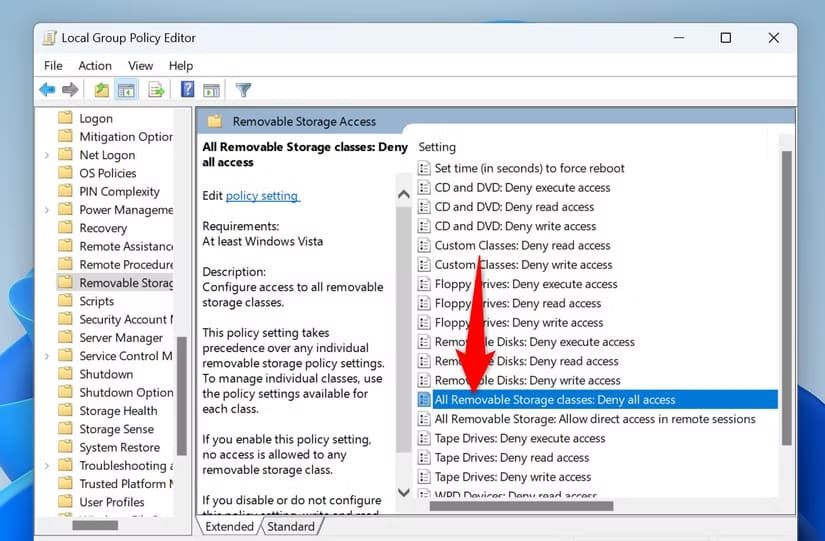Viewport: 825px width, 541px height.
Task: Select Removable Disks: Deny read access
Action: point(526,362)
